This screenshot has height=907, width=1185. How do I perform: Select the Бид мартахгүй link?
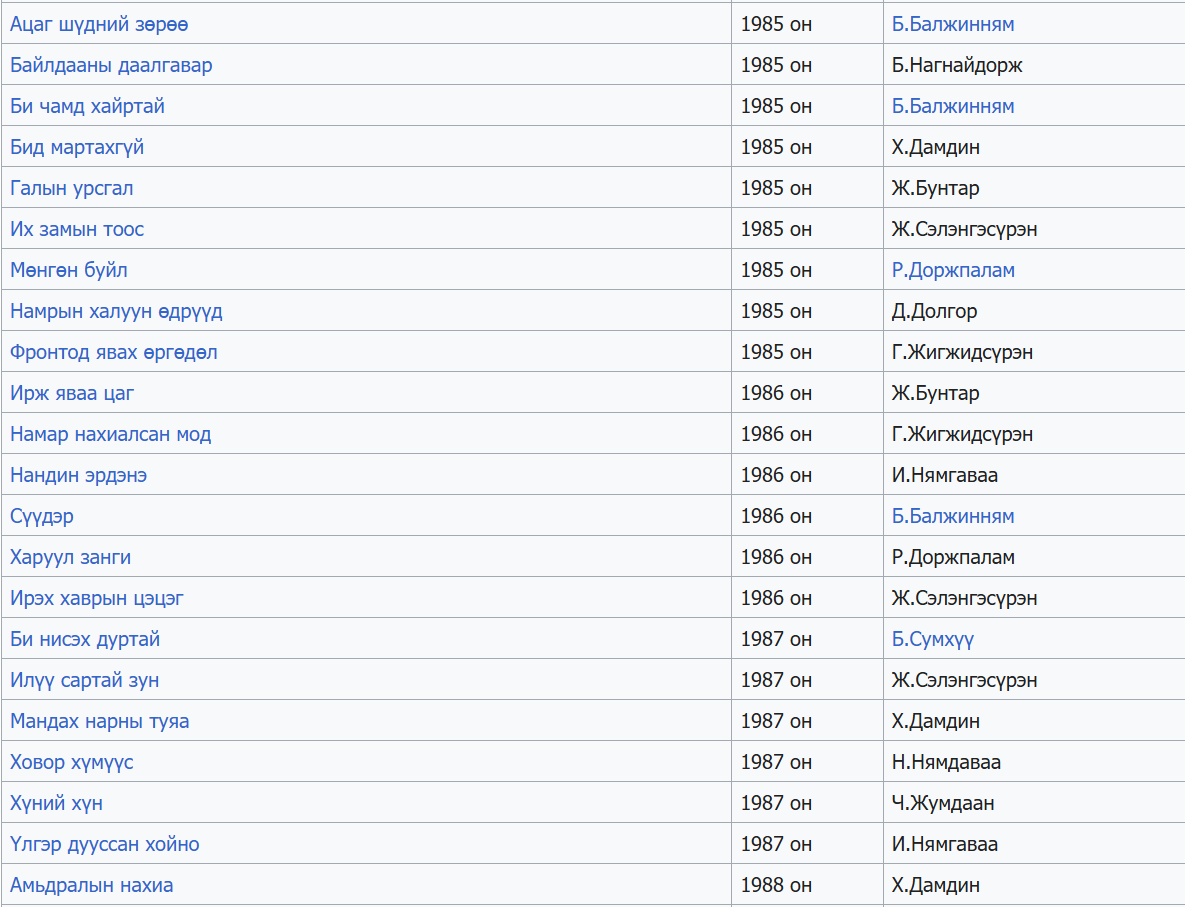tap(77, 147)
